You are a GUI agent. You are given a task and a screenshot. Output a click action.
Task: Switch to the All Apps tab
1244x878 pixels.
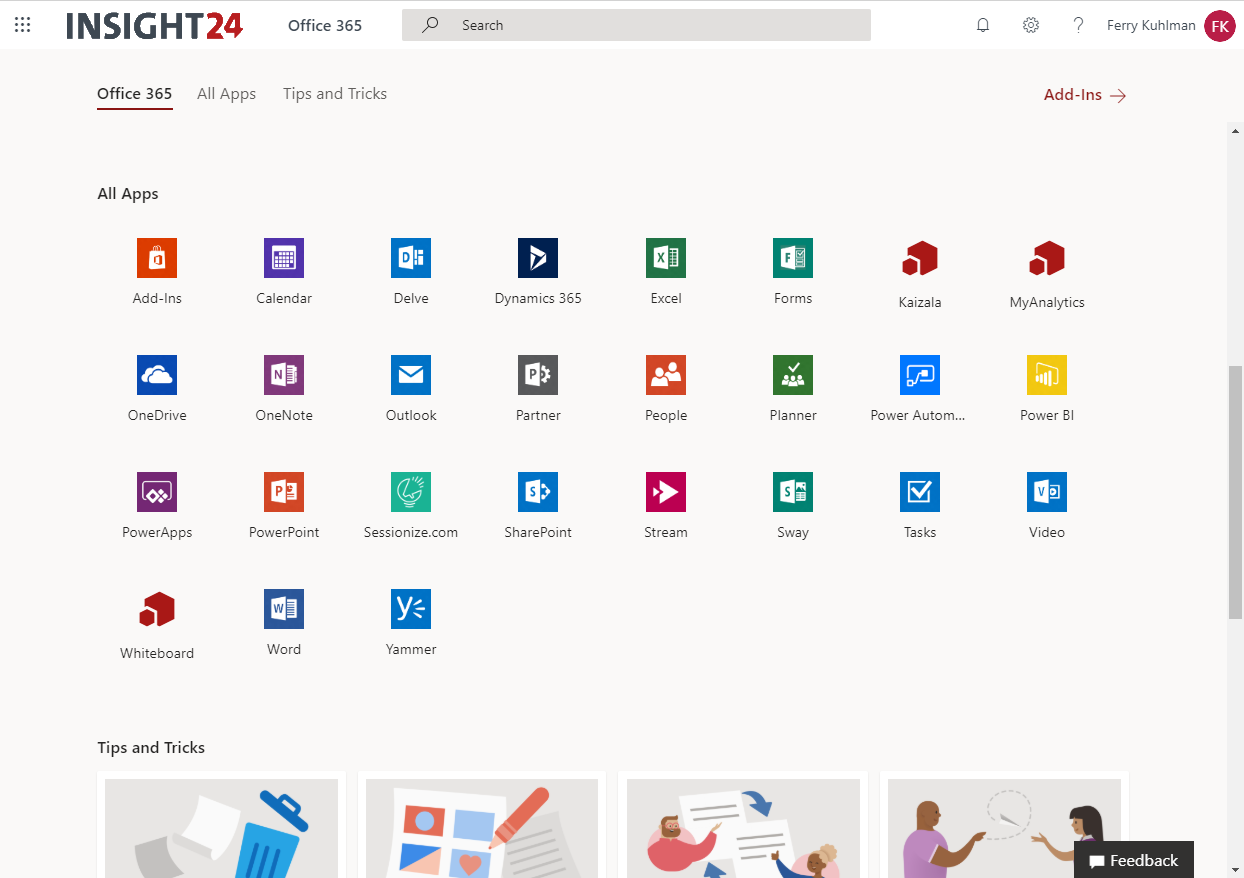click(x=227, y=94)
